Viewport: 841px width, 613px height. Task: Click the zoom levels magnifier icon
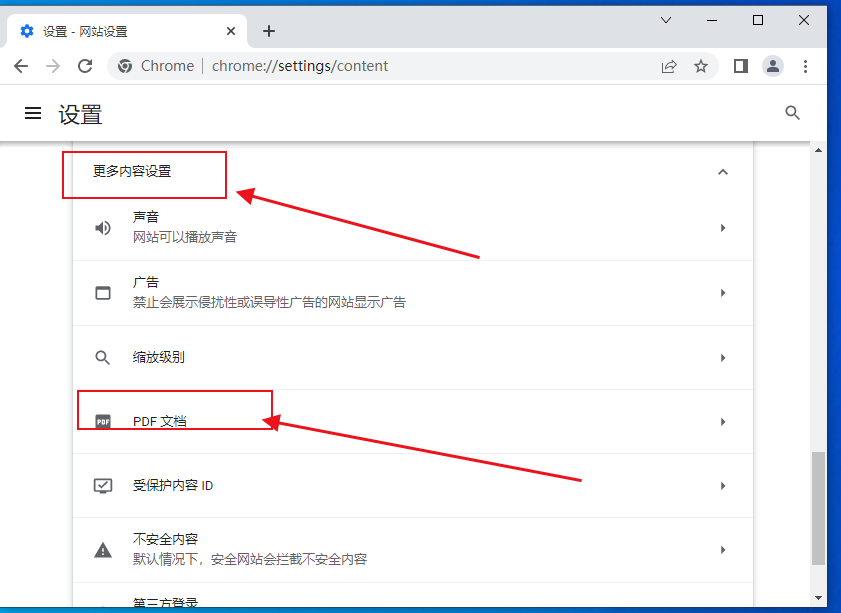102,358
